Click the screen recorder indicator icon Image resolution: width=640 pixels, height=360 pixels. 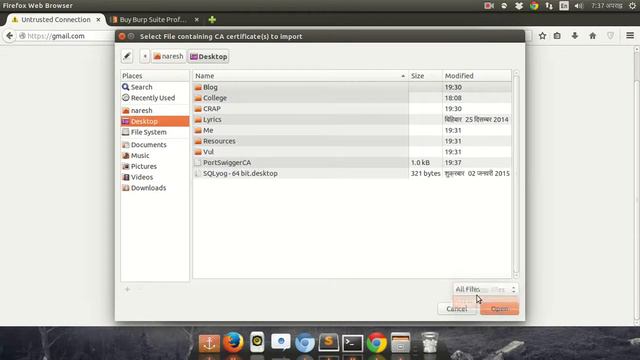[489, 6]
